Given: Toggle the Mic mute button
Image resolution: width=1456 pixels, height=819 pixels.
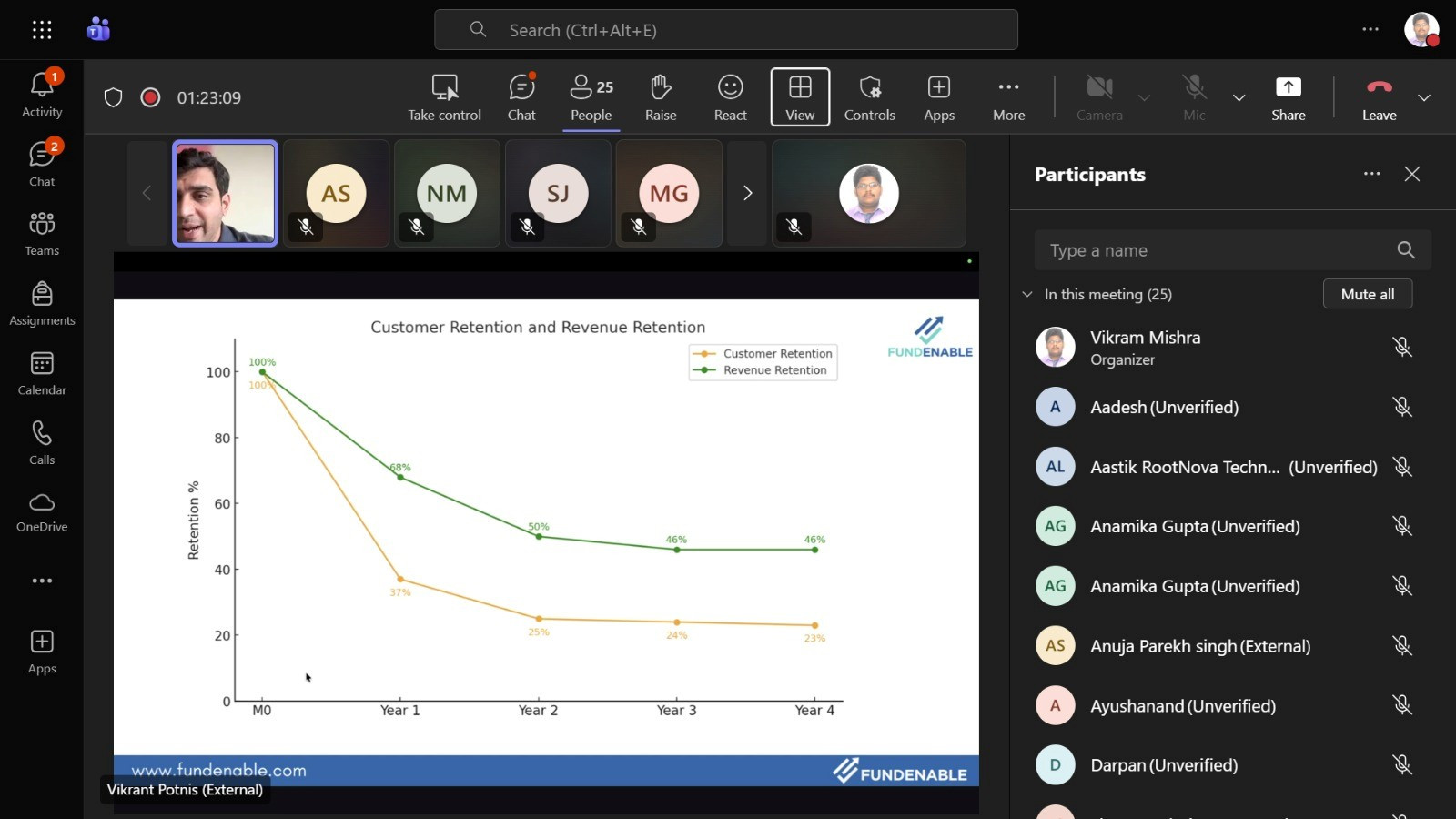Looking at the screenshot, I should pos(1194,97).
